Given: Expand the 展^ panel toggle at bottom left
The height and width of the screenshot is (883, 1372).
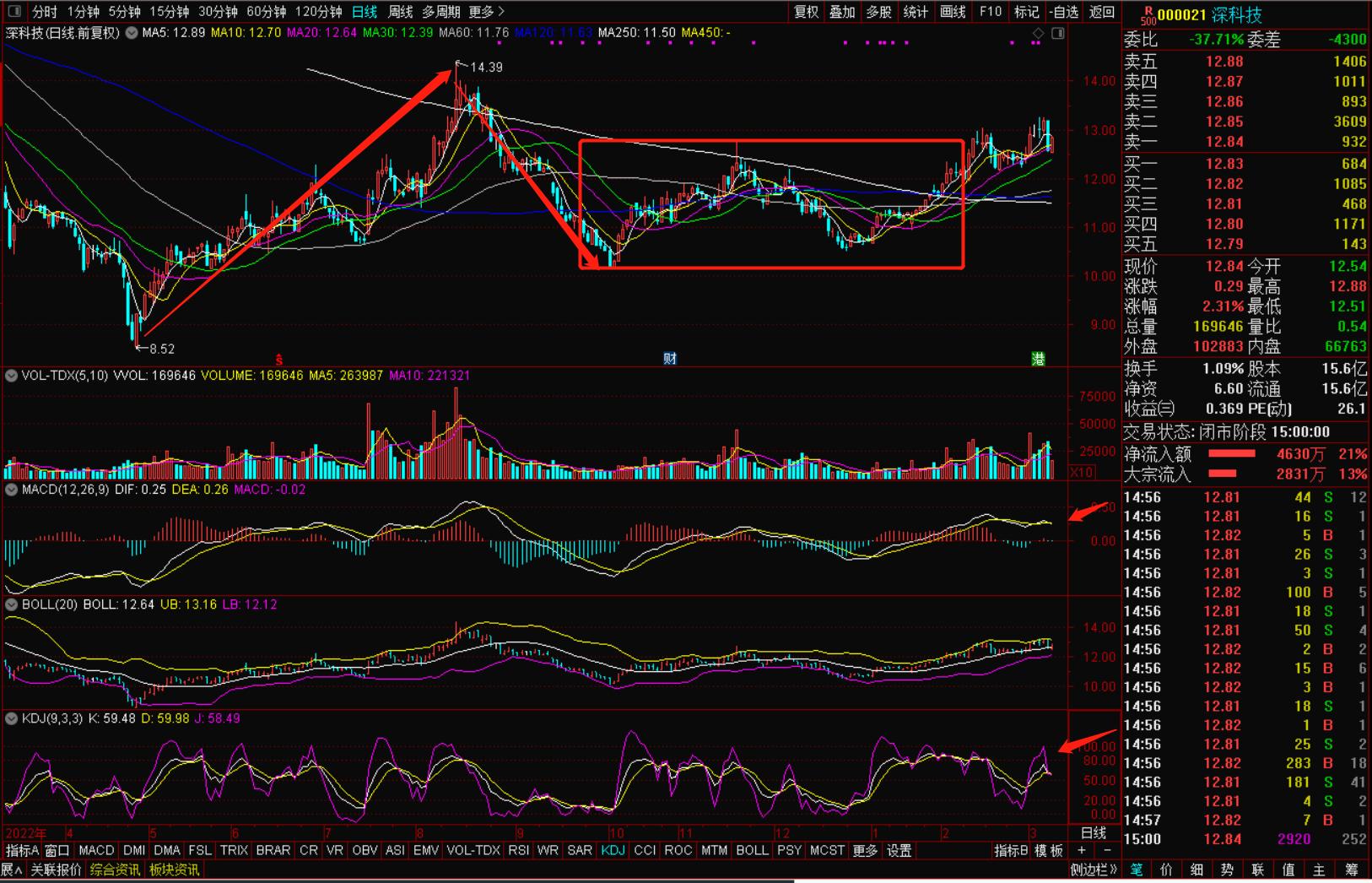Looking at the screenshot, I should pyautogui.click(x=12, y=870).
